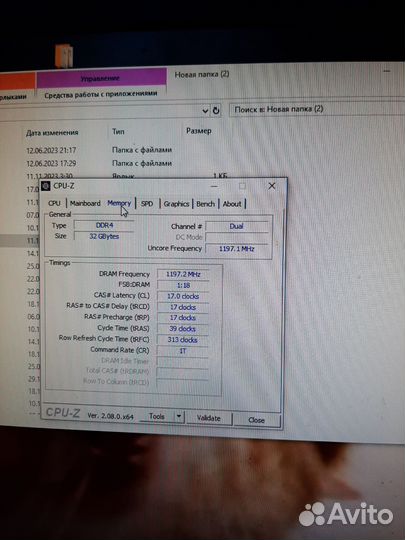Click the Close button in CPU-Z
Screen dimensions: 405x540
257,420
